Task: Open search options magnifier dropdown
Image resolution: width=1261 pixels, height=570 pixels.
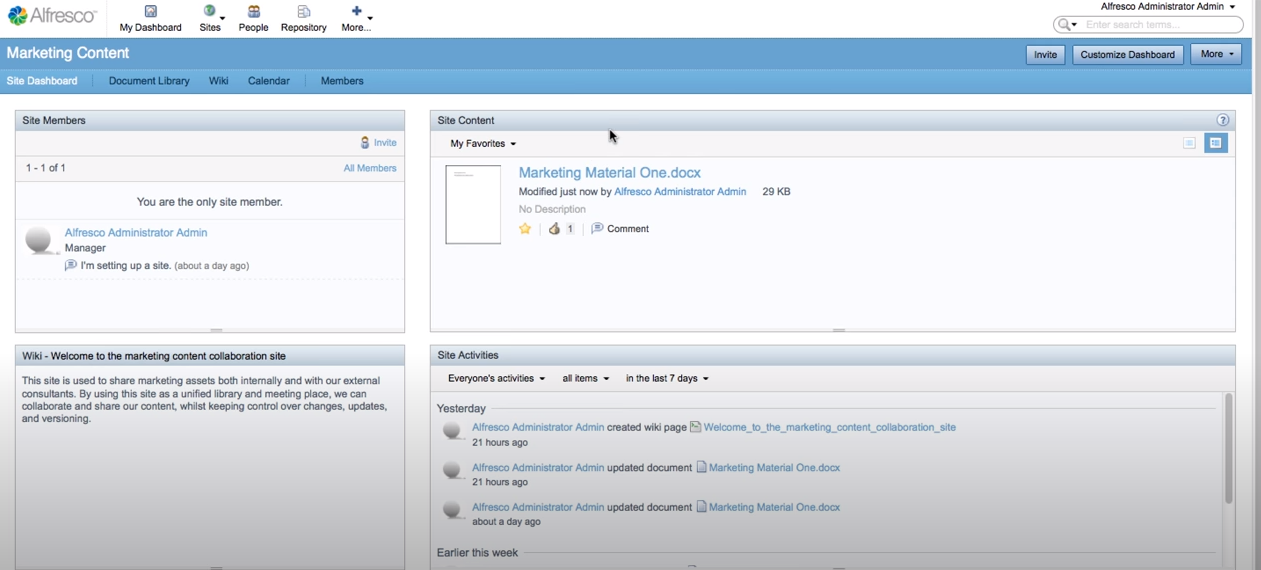Action: pyautogui.click(x=1067, y=24)
